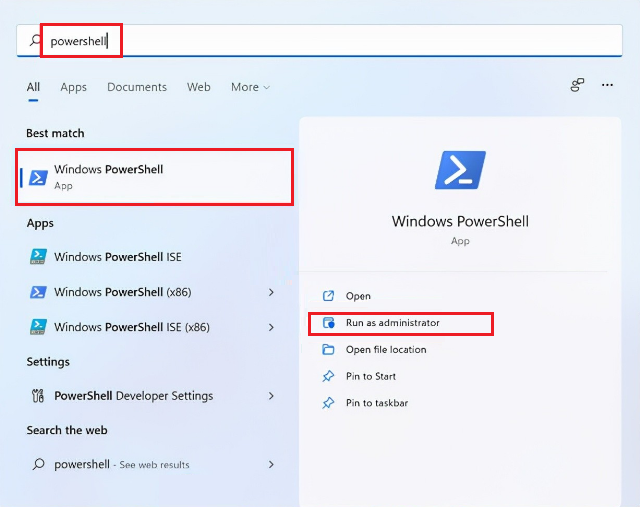
Task: Choose Pin to taskbar
Action: [377, 403]
